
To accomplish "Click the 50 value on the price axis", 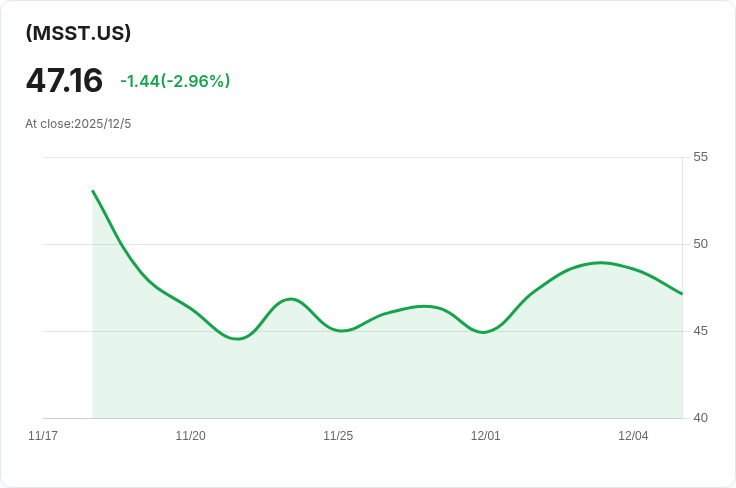I will coord(700,244).
